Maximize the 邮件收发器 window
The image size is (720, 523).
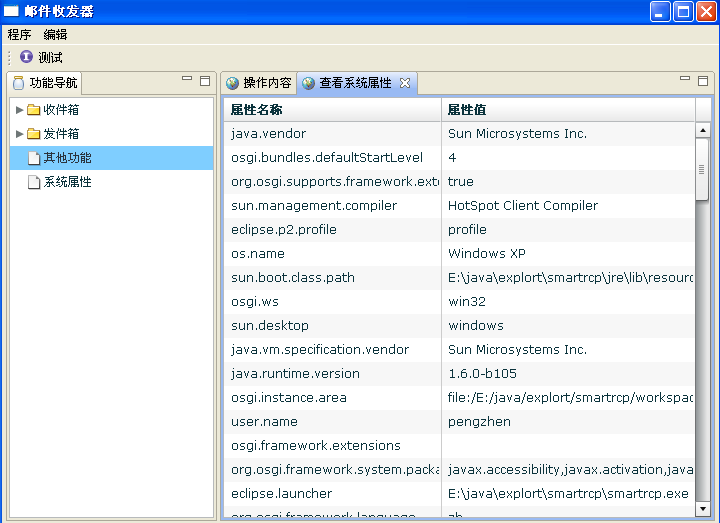coord(683,11)
